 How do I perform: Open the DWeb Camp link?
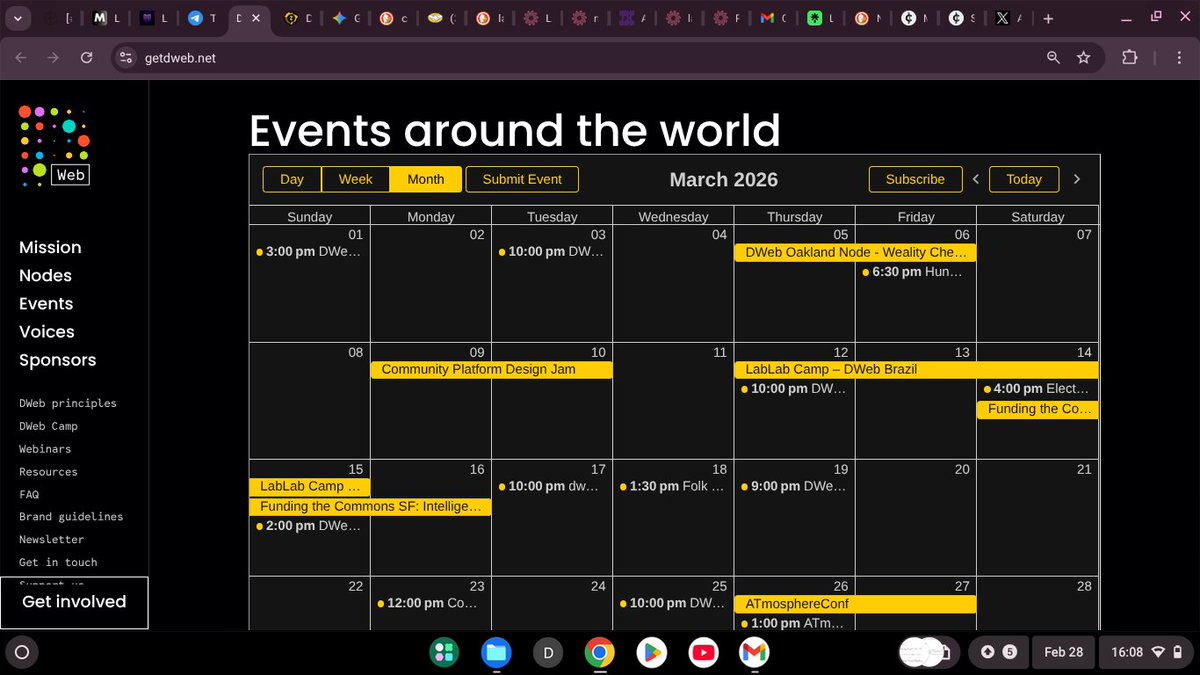[x=48, y=426]
